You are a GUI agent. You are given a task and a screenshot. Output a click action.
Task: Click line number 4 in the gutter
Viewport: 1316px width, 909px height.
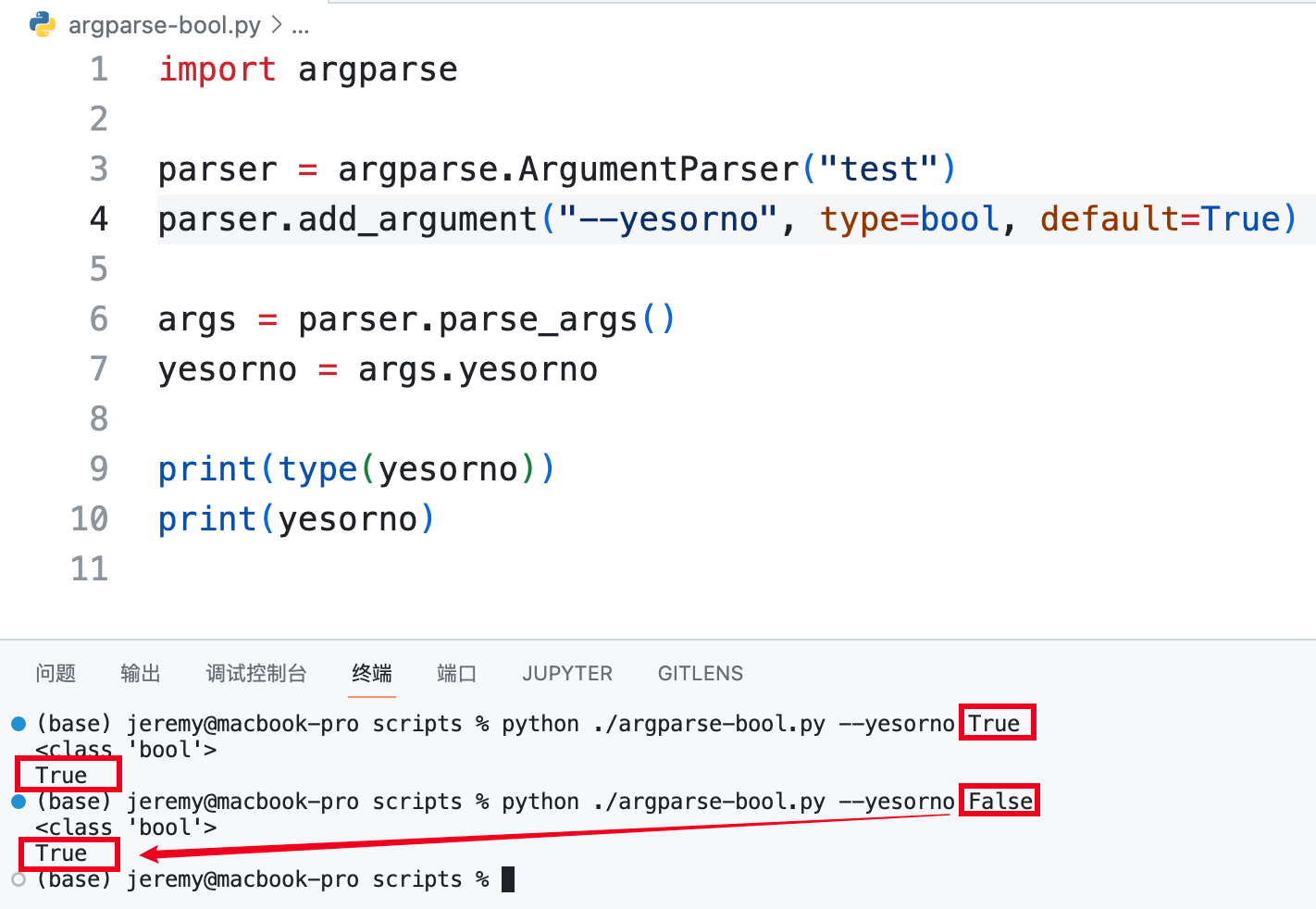tap(98, 219)
